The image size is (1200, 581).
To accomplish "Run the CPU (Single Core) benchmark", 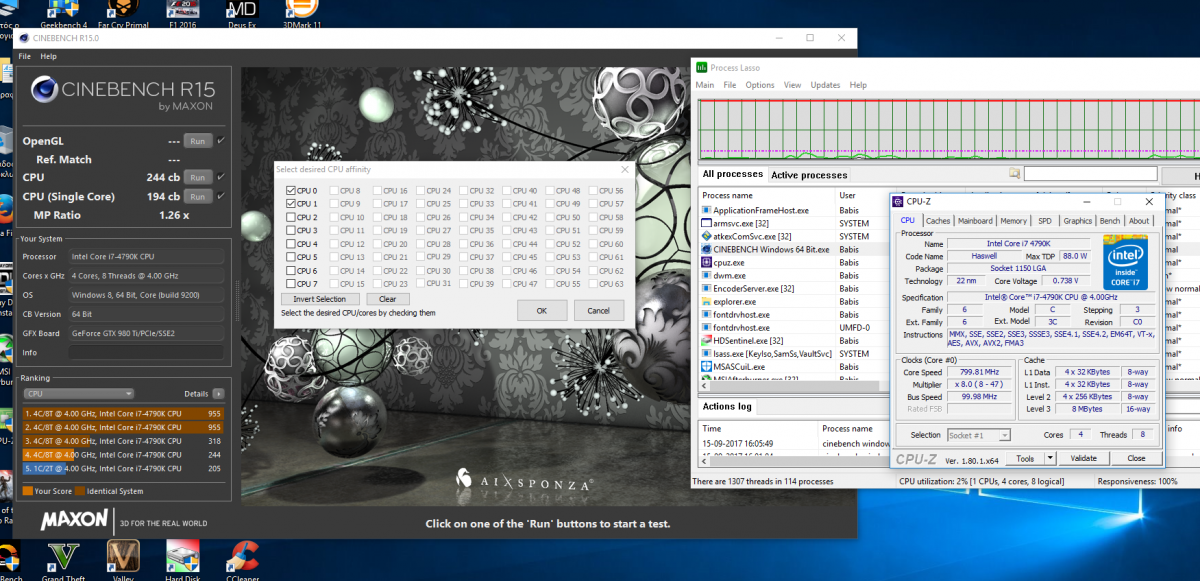I will point(198,196).
